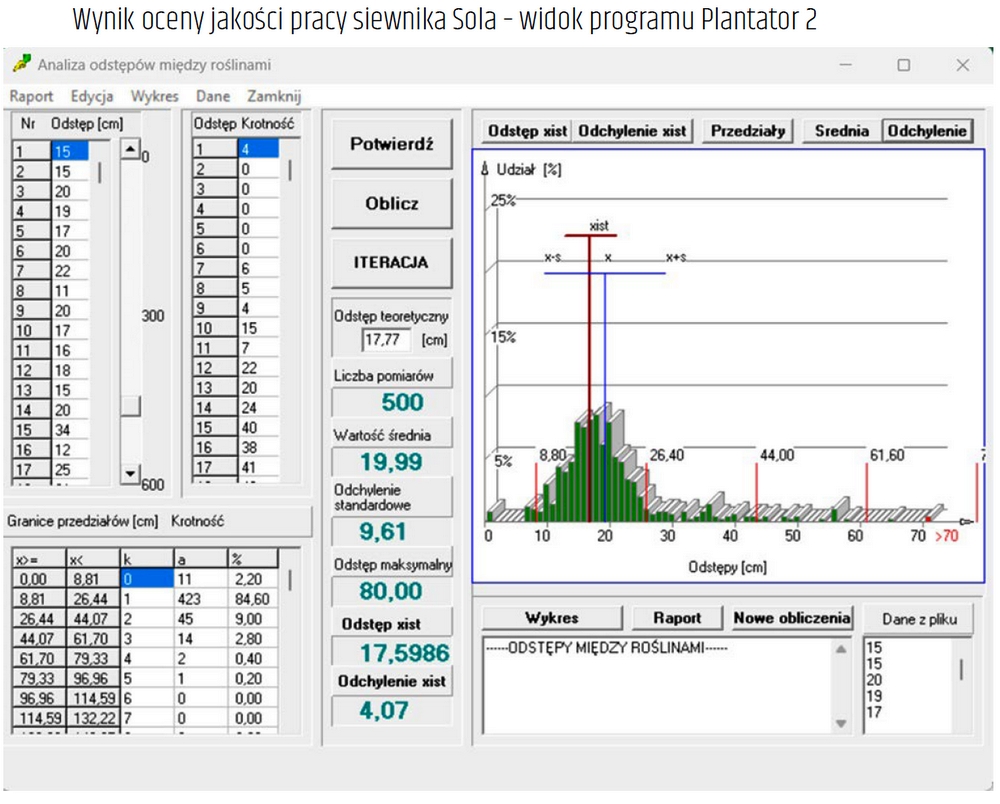Image resolution: width=1000 pixels, height=804 pixels.
Task: Click percentage cell 84,60
Action: [x=253, y=599]
